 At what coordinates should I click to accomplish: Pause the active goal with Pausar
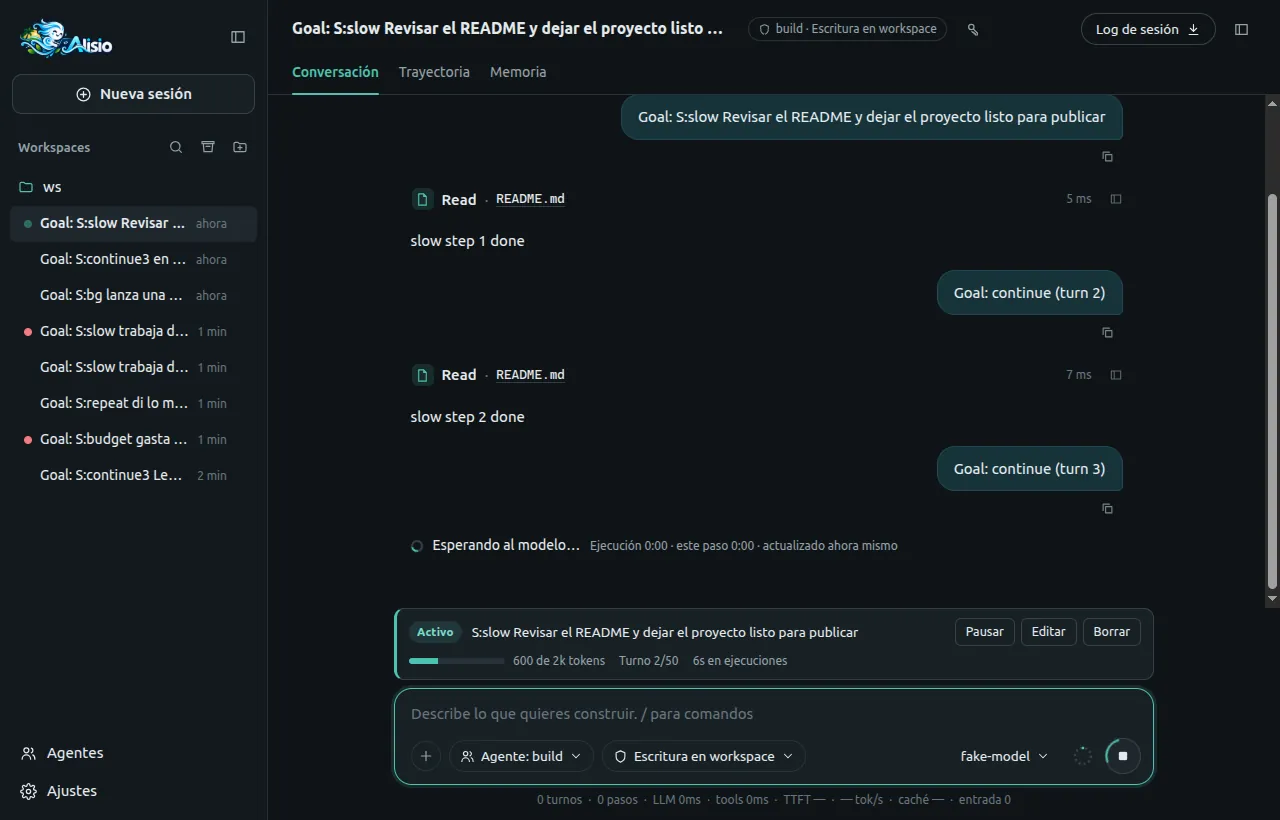[x=985, y=632]
